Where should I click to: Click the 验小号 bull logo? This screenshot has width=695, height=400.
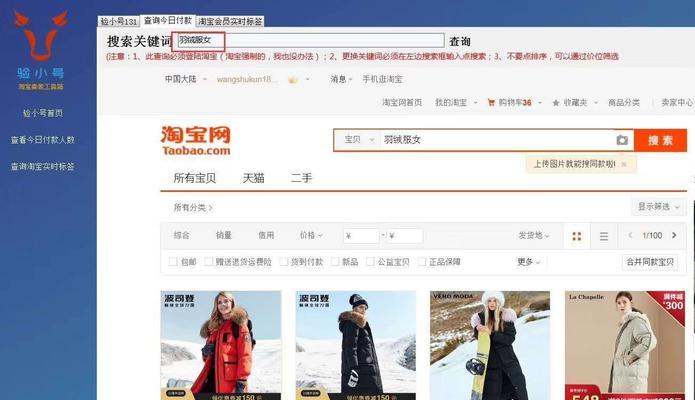[41, 35]
